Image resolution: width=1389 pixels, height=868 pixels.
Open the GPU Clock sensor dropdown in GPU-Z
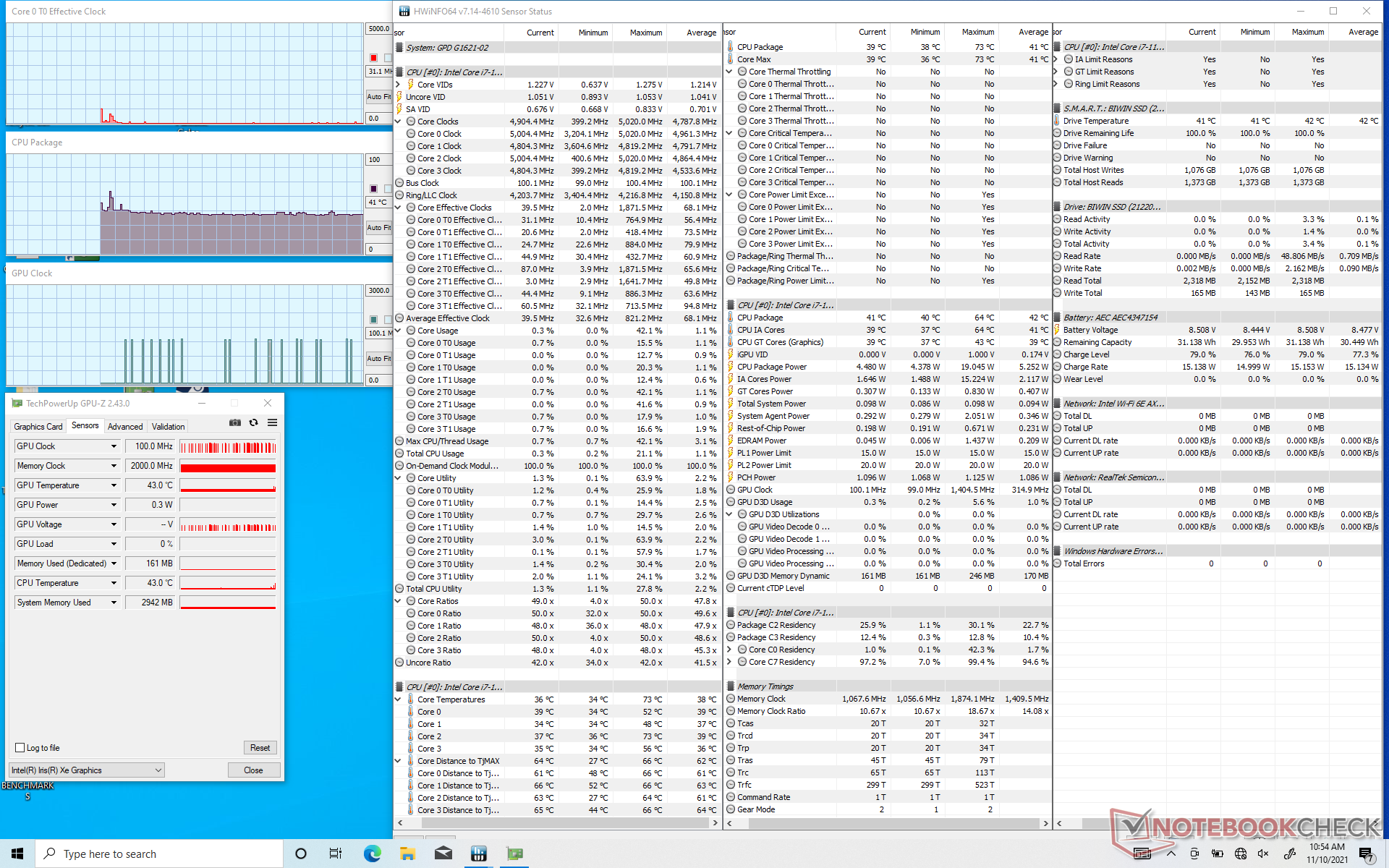(114, 446)
